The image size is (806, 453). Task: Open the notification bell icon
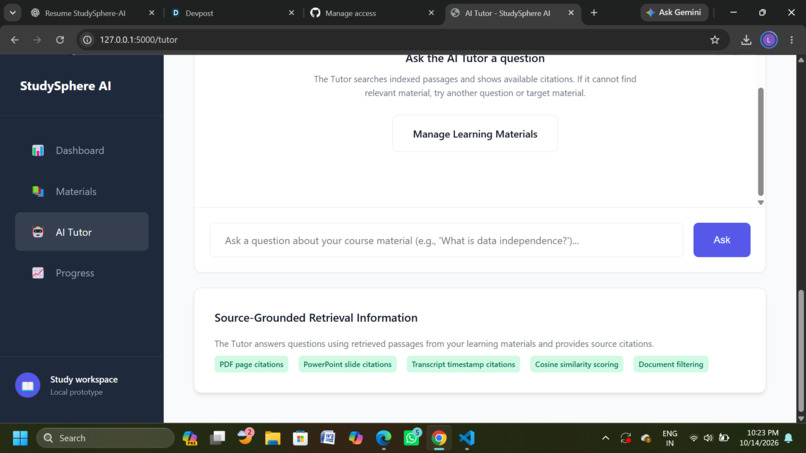click(x=789, y=438)
